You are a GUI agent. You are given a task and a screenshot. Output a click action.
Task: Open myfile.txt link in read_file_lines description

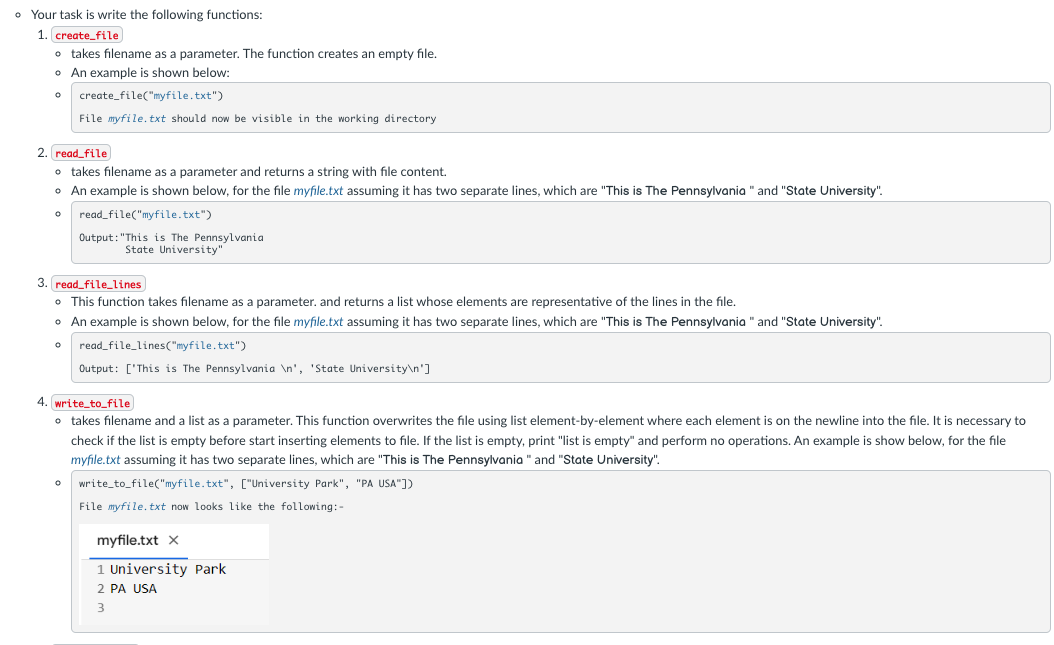pos(318,321)
